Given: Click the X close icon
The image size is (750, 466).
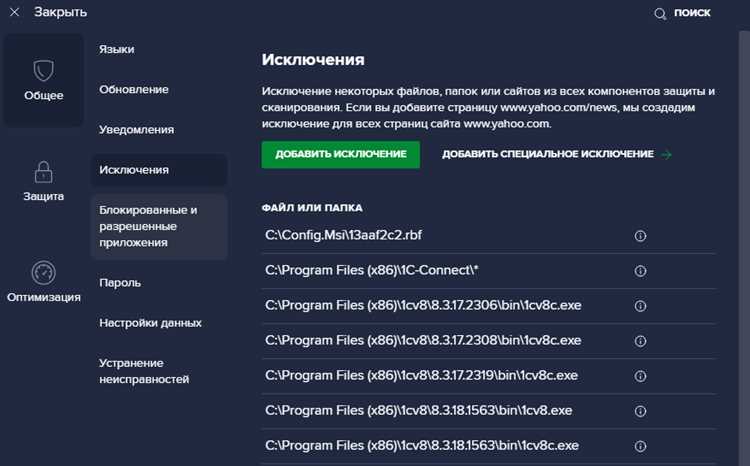Looking at the screenshot, I should 14,12.
